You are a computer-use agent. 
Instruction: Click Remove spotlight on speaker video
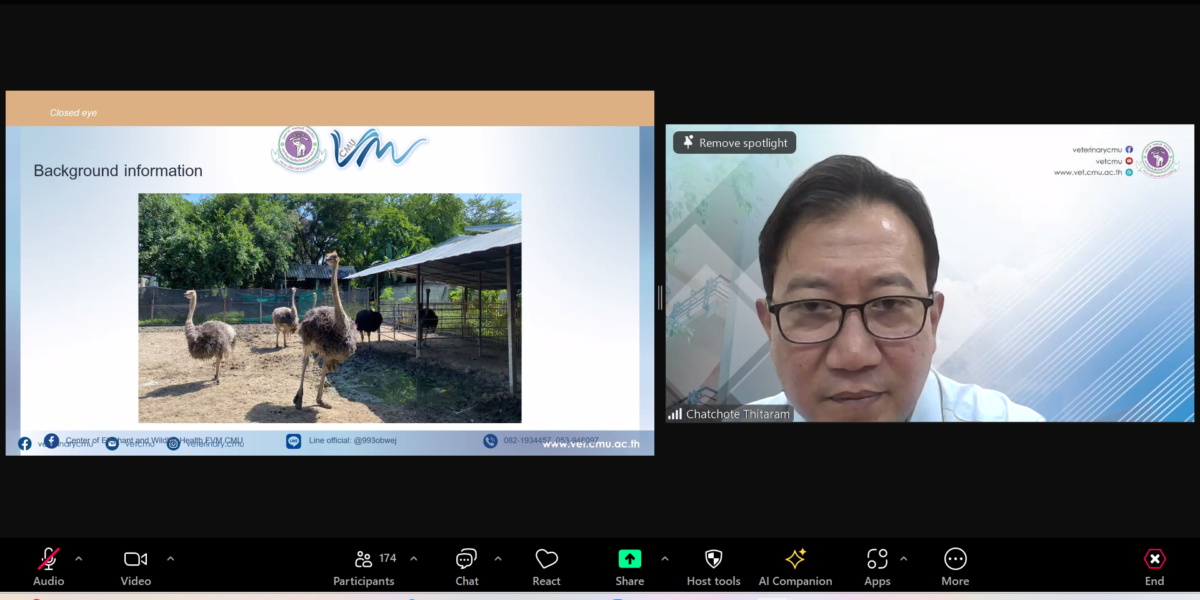coord(734,143)
